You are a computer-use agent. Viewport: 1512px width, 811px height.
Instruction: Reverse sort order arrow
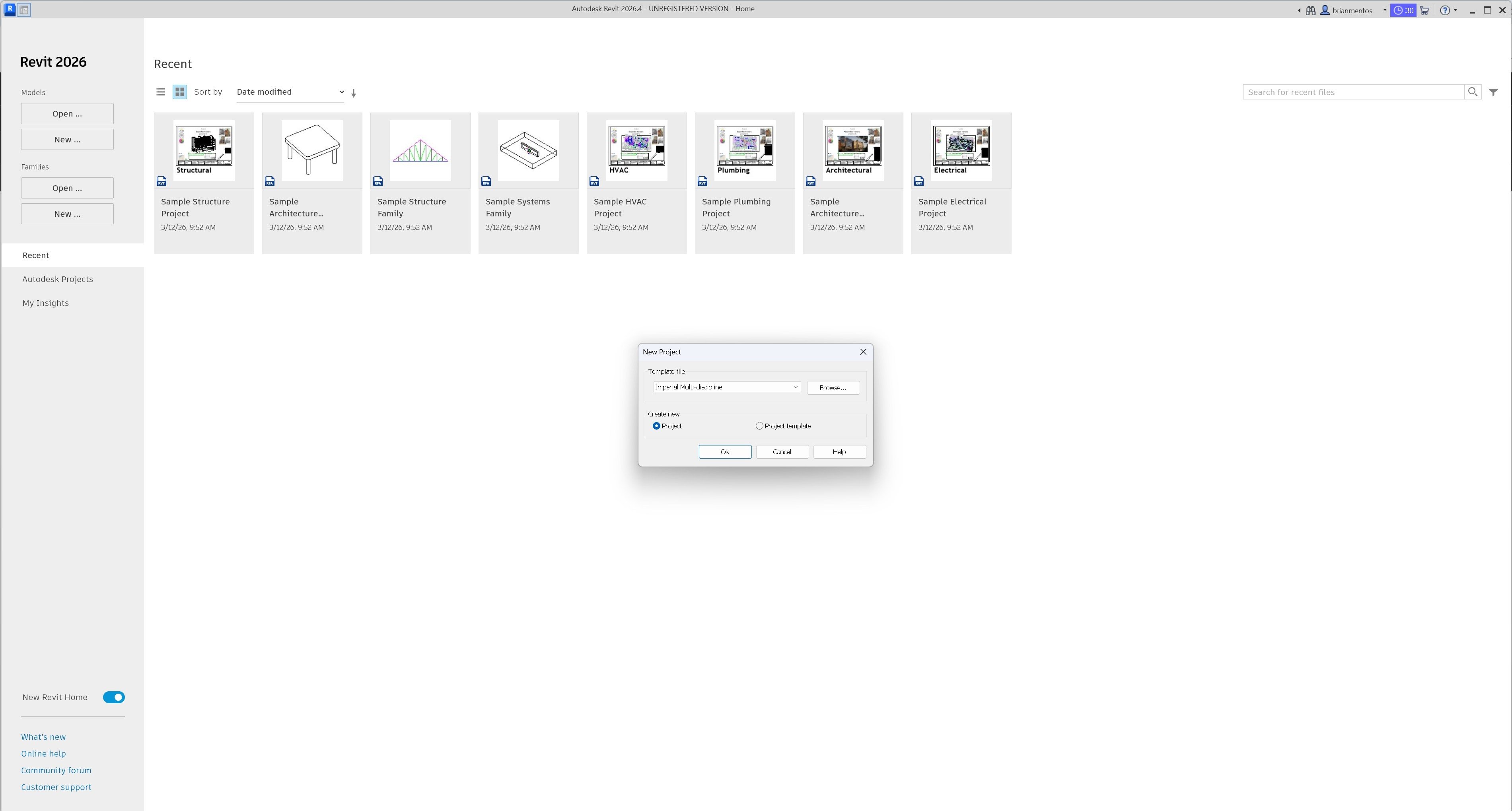[x=353, y=93]
